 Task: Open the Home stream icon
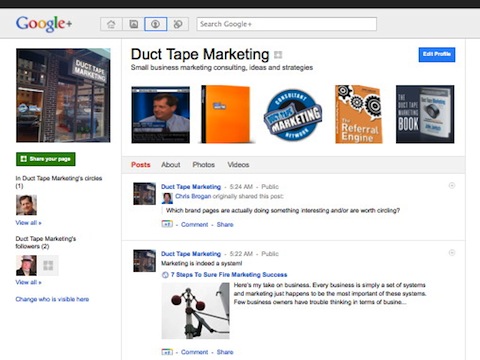coord(111,24)
